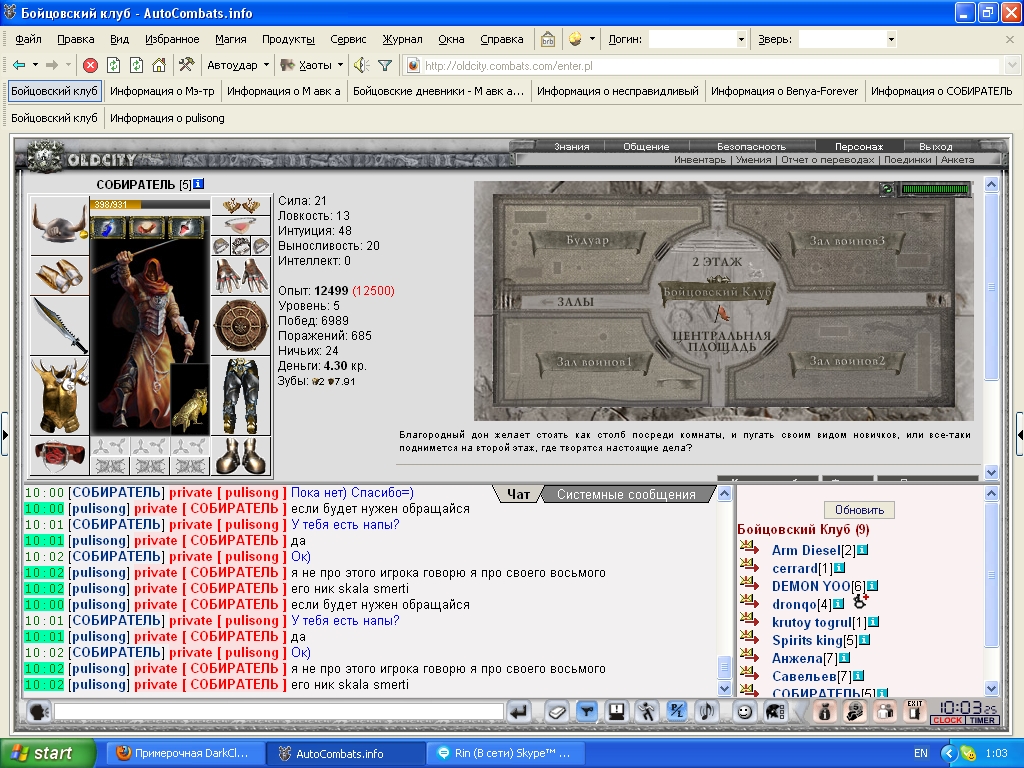Go to home page via house icon
The width and height of the screenshot is (1024, 768).
tap(159, 65)
